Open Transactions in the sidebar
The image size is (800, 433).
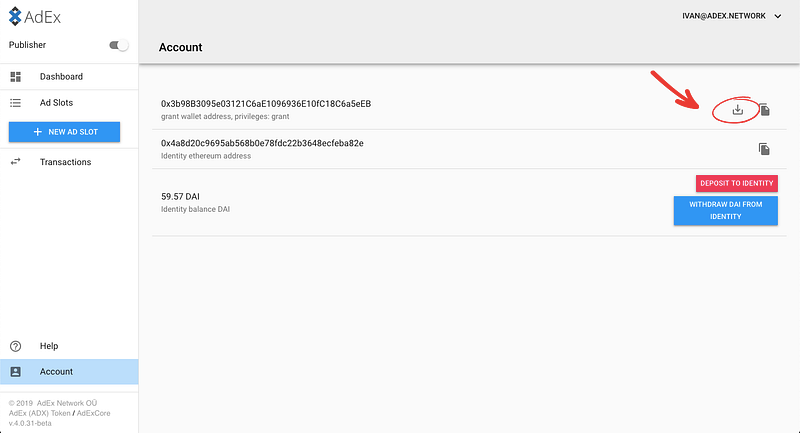coord(69,162)
